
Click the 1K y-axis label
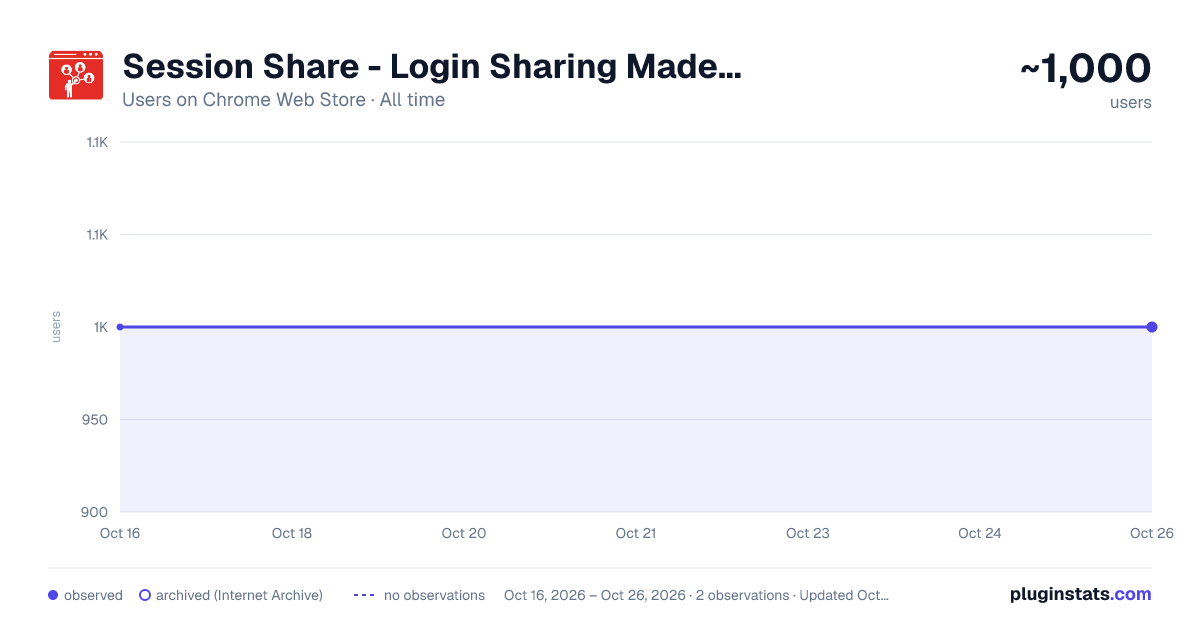point(101,327)
